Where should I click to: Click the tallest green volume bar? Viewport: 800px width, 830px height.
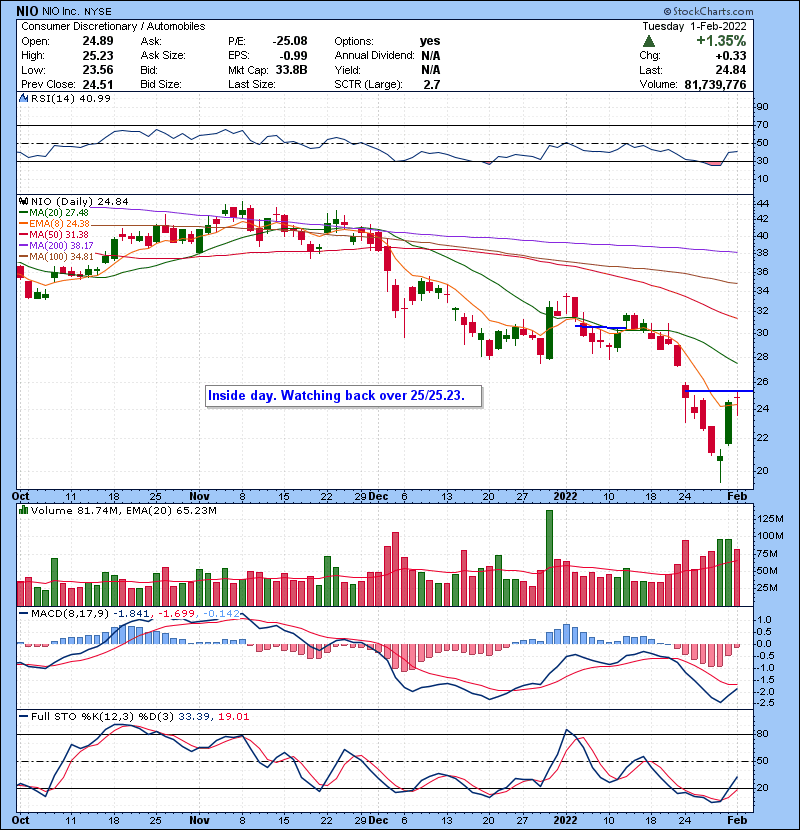tap(549, 558)
